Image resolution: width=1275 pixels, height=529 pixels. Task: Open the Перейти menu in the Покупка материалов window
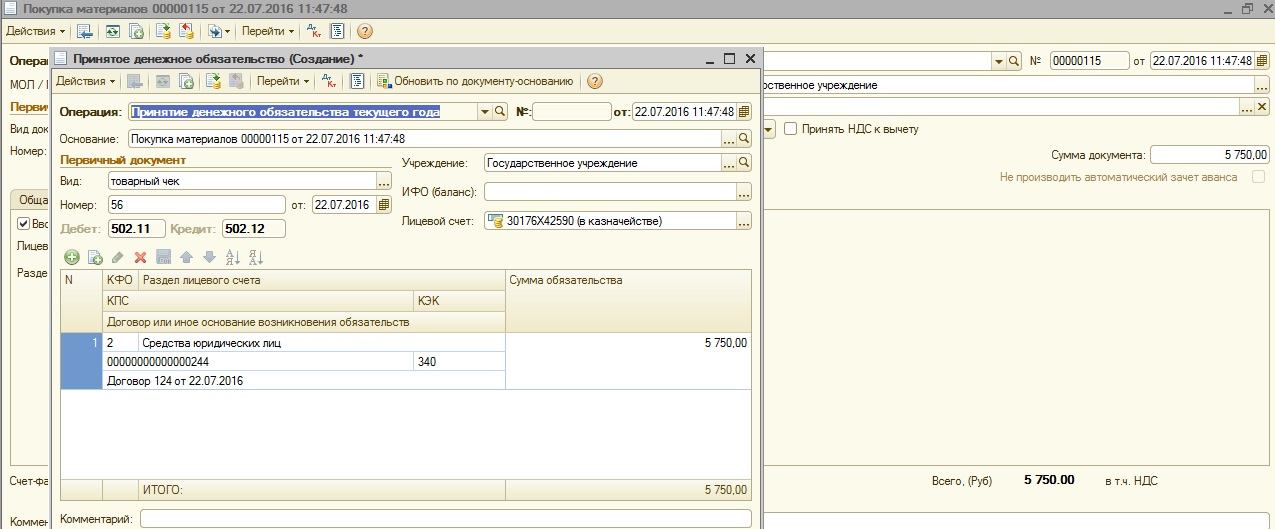(267, 32)
